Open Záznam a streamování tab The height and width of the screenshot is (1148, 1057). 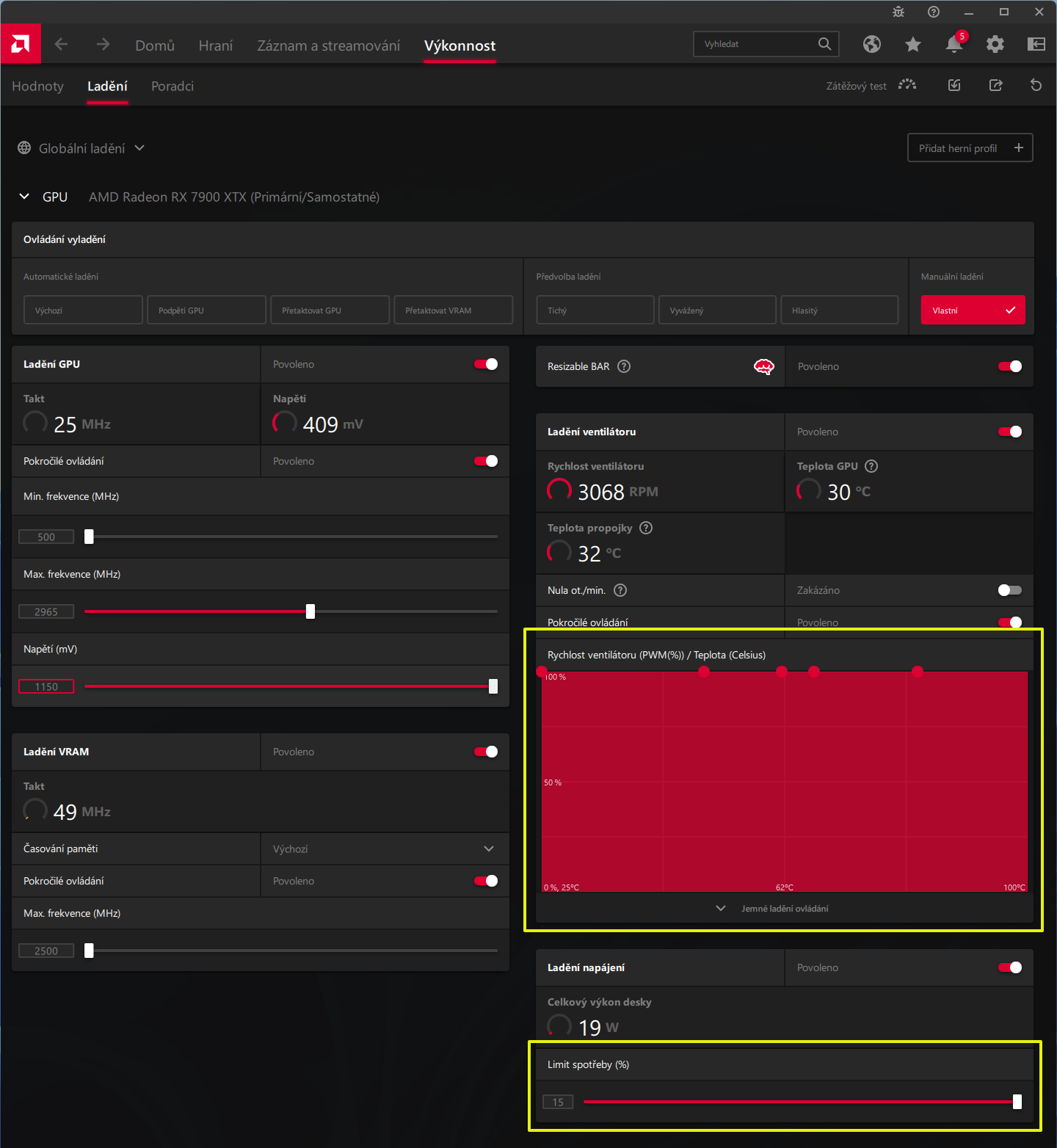tap(329, 46)
